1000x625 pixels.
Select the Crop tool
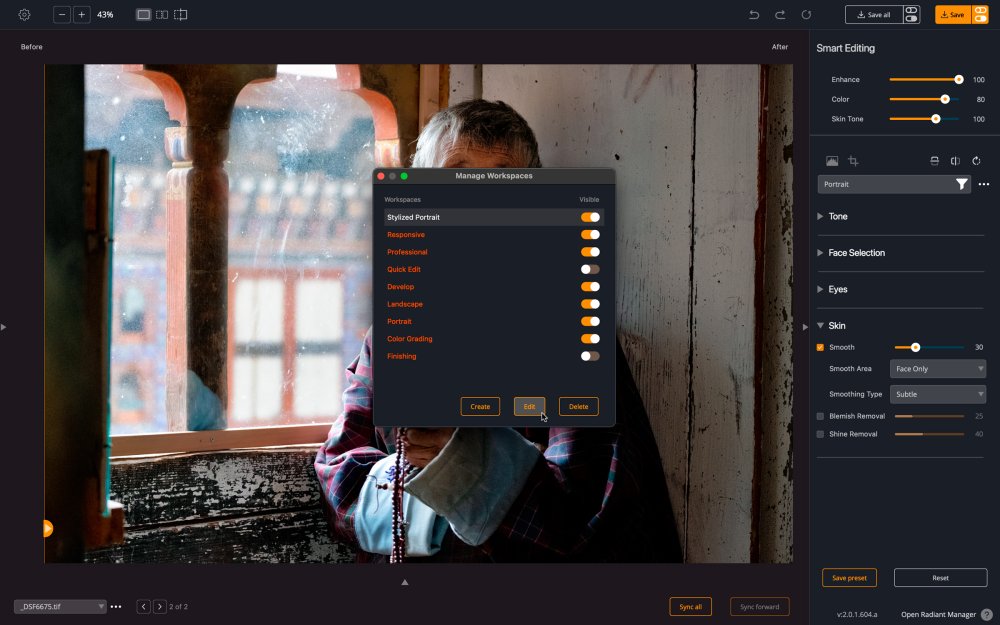point(853,161)
